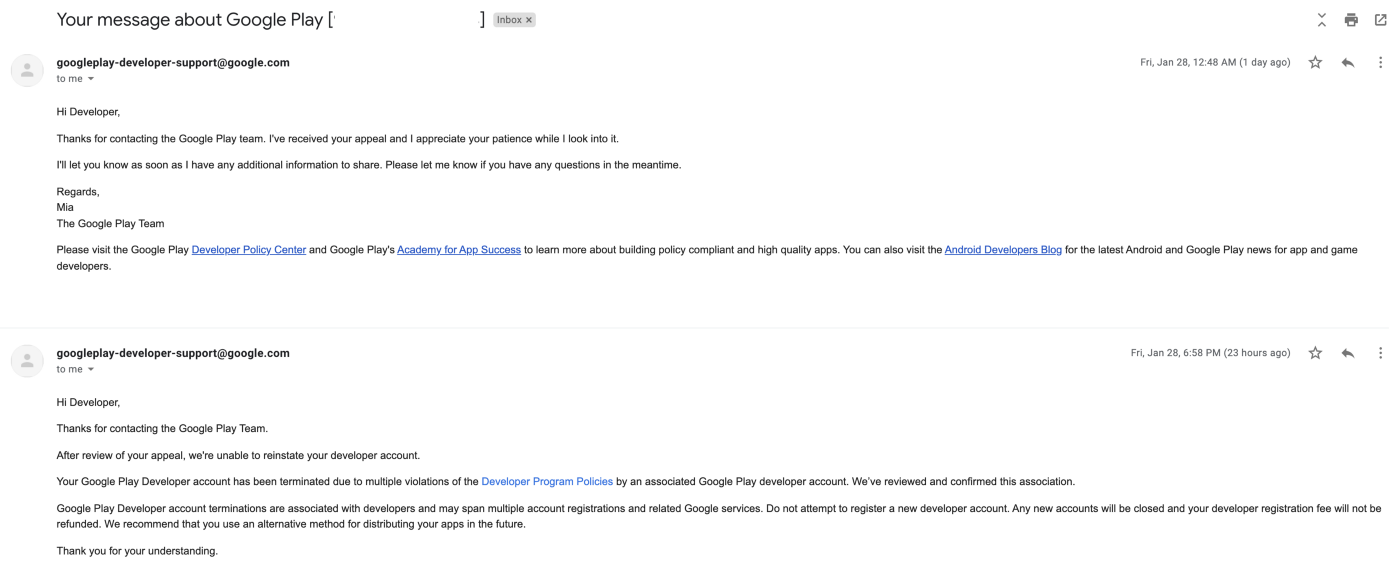Viewport: 1400px width, 564px height.
Task: Show recipient details of second message
Action: coord(91,370)
